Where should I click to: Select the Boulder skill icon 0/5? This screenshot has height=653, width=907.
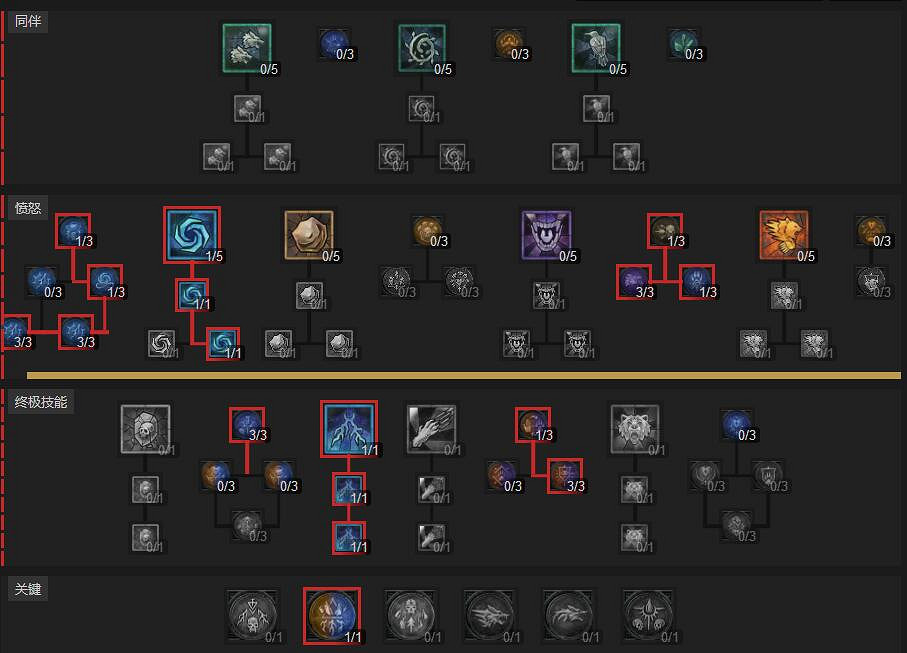coord(309,235)
